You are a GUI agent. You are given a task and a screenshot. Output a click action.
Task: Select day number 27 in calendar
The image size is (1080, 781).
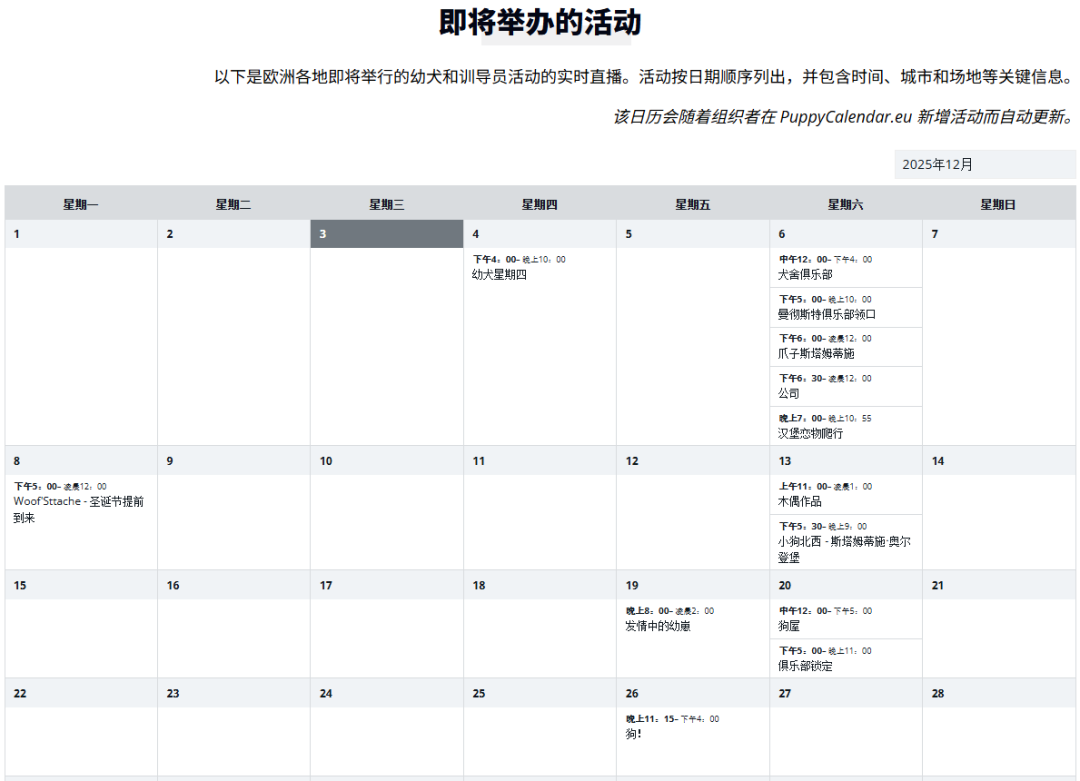tap(785, 694)
